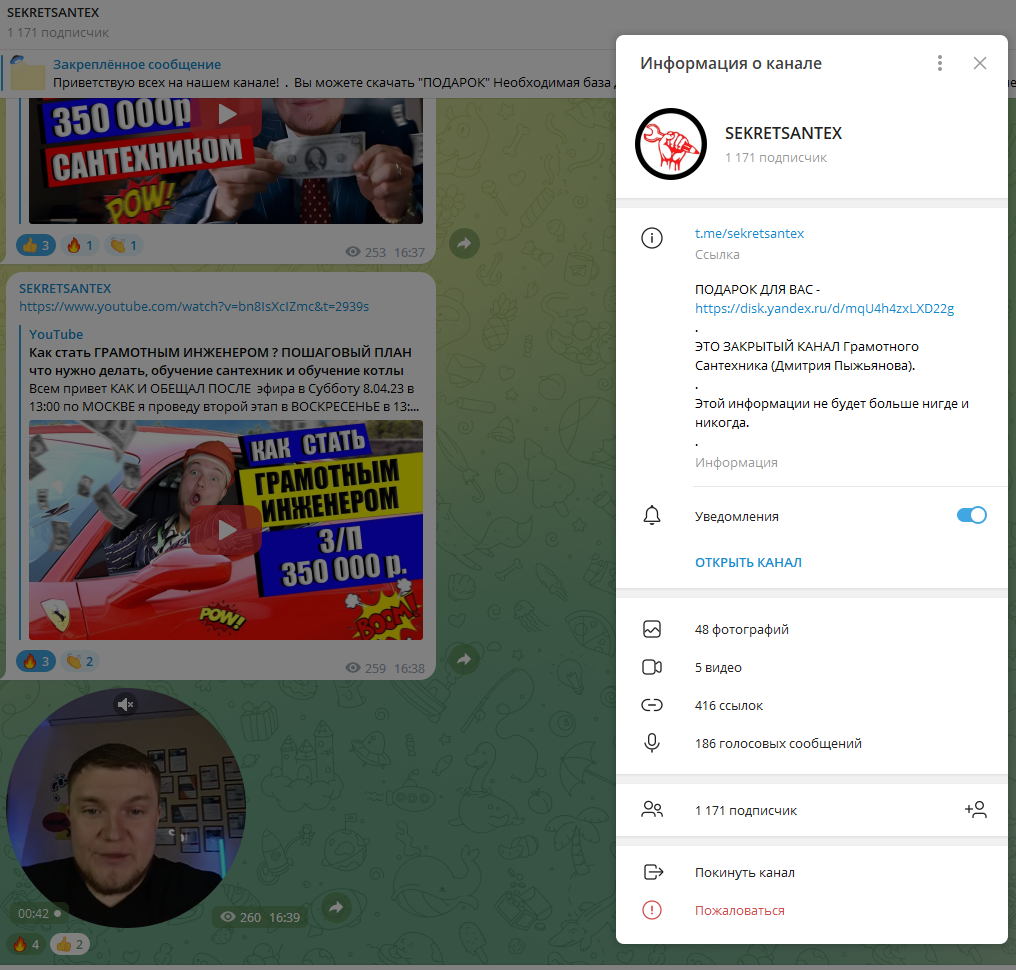This screenshot has width=1016, height=970.
Task: Click the SEKRETSANTEX chat header title
Action: [x=53, y=13]
